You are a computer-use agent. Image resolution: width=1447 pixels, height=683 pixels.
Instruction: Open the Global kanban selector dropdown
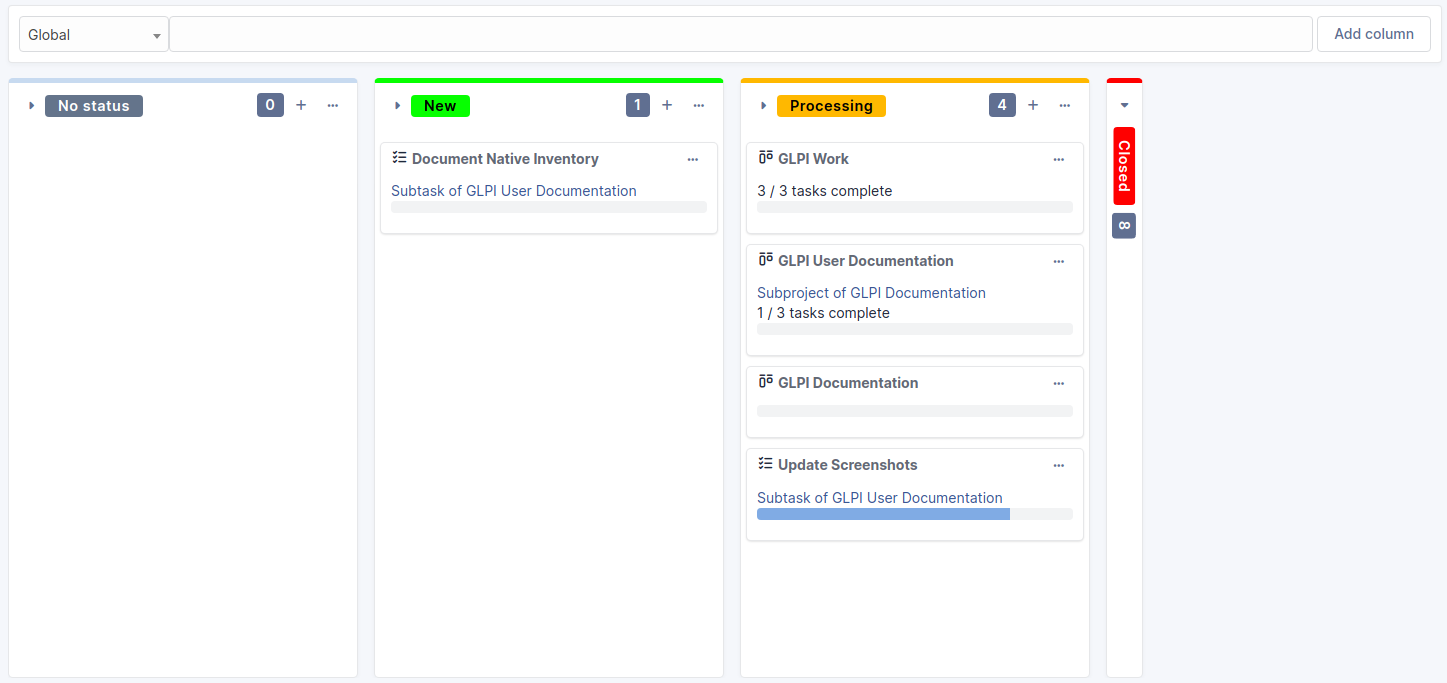pos(94,34)
